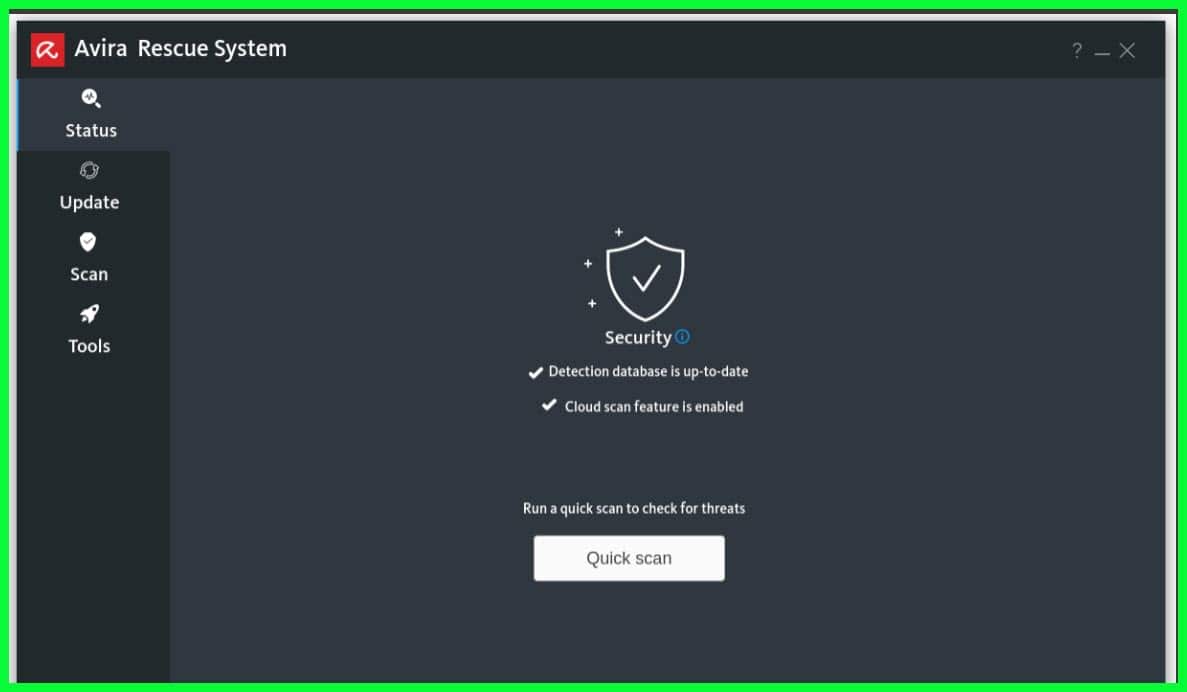The image size is (1187, 692).
Task: Click the Scan shield icon in sidebar
Action: point(88,242)
